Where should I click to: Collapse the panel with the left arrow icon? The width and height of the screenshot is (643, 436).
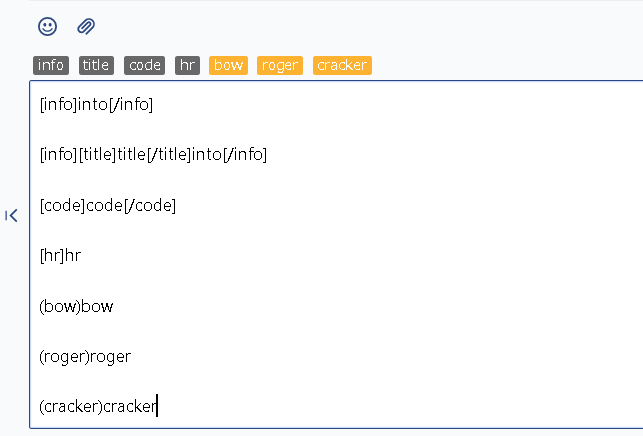(11, 215)
